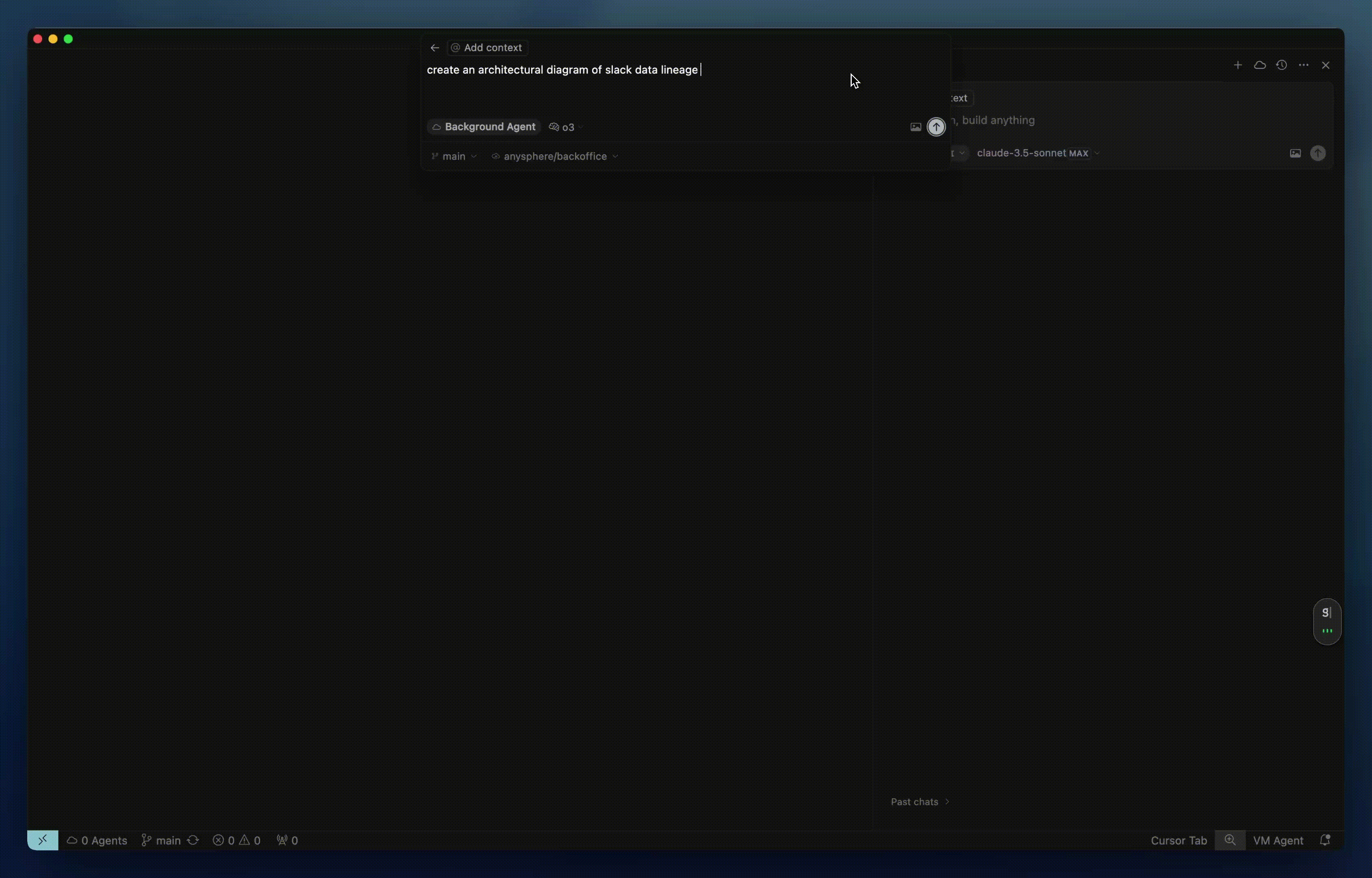Click the zoom magnifier in status bar
Viewport: 1372px width, 878px height.
click(x=1230, y=840)
